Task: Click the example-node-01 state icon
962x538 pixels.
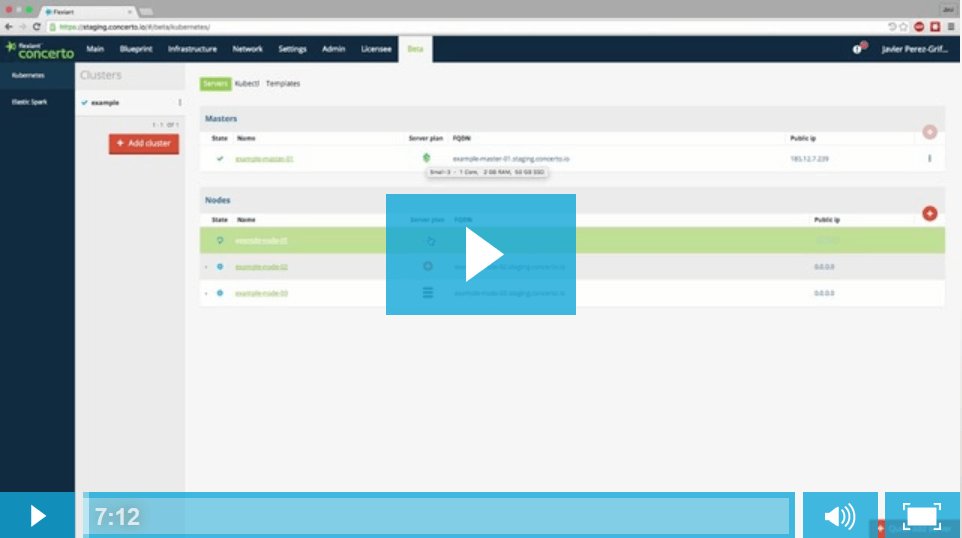Action: 220,240
